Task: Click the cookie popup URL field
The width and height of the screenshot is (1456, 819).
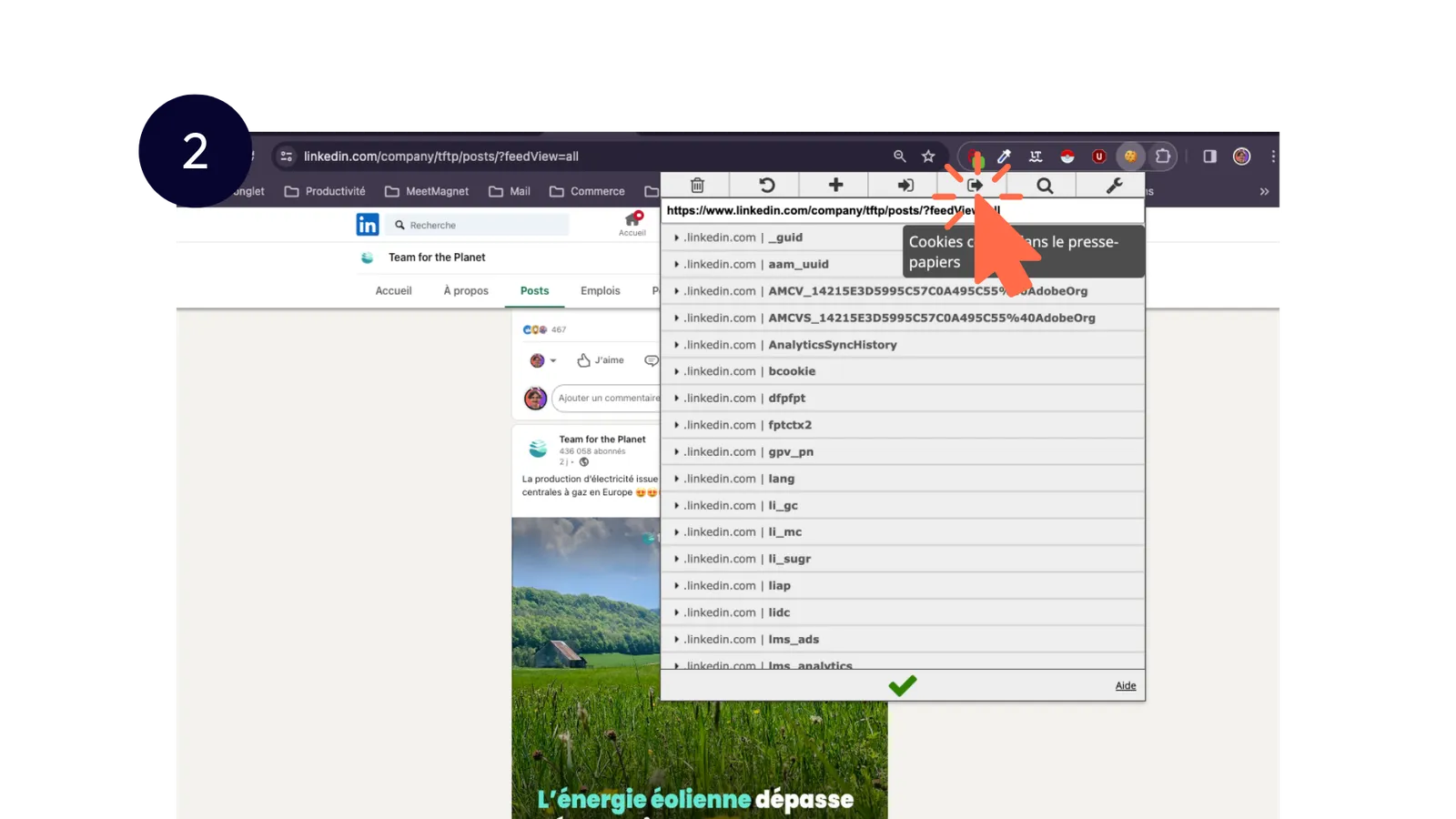Action: 903,210
